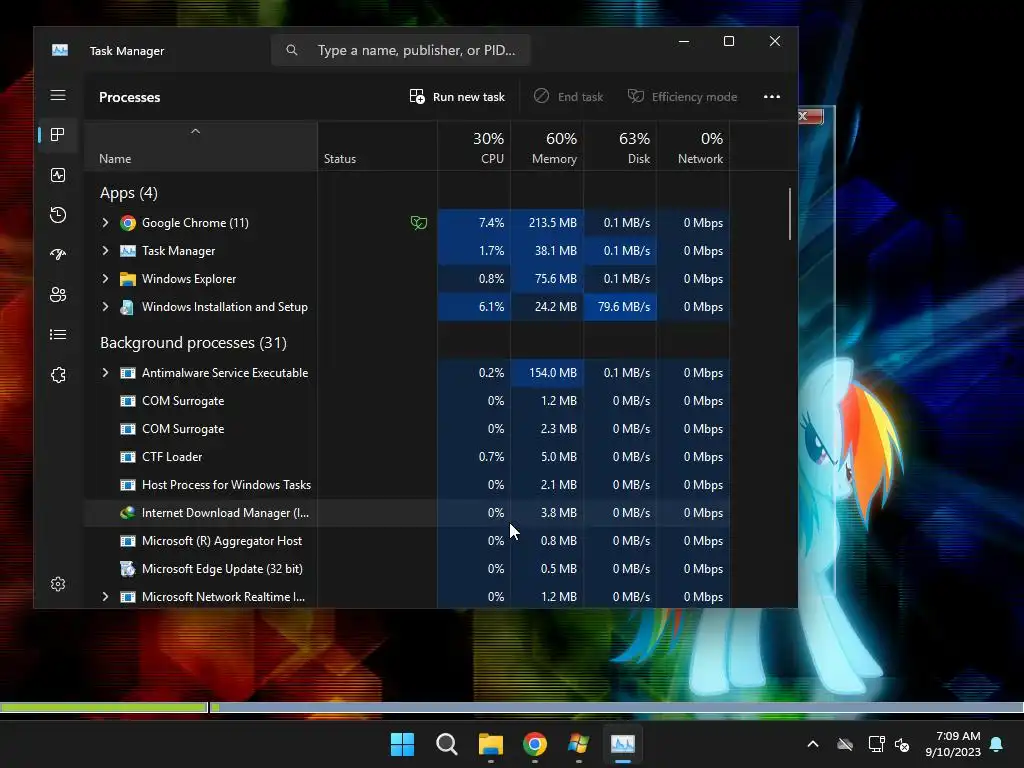Click the Antimalware Service Executable process icon
The image size is (1024, 768).
point(128,373)
